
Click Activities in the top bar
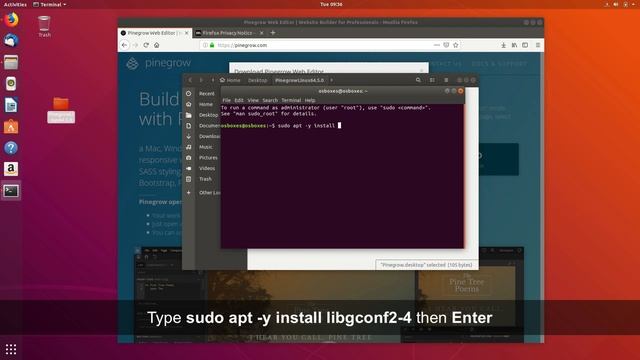click(x=15, y=4)
